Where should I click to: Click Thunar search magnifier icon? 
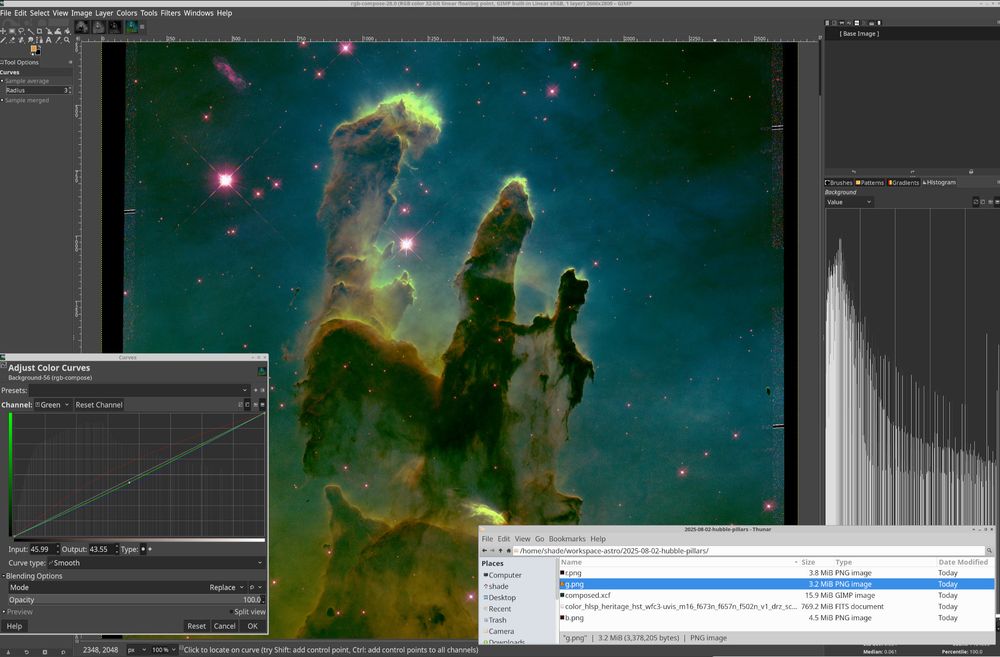(989, 550)
